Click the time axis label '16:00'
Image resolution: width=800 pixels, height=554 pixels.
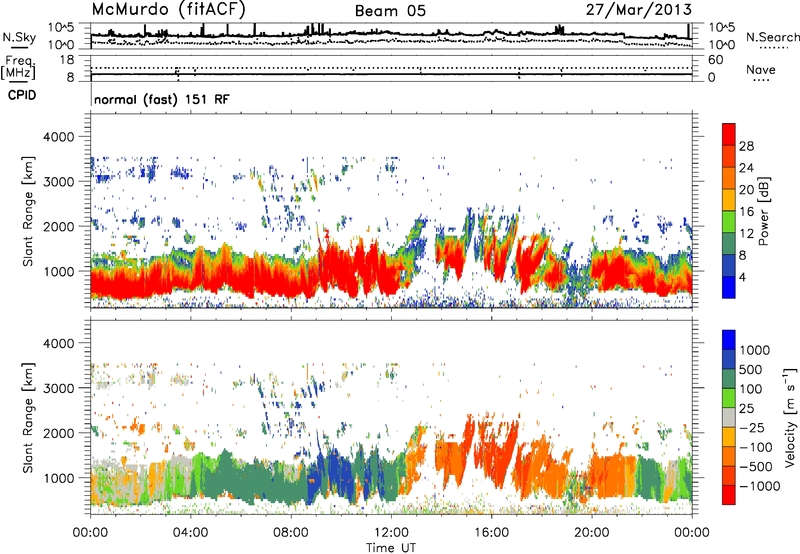click(491, 533)
